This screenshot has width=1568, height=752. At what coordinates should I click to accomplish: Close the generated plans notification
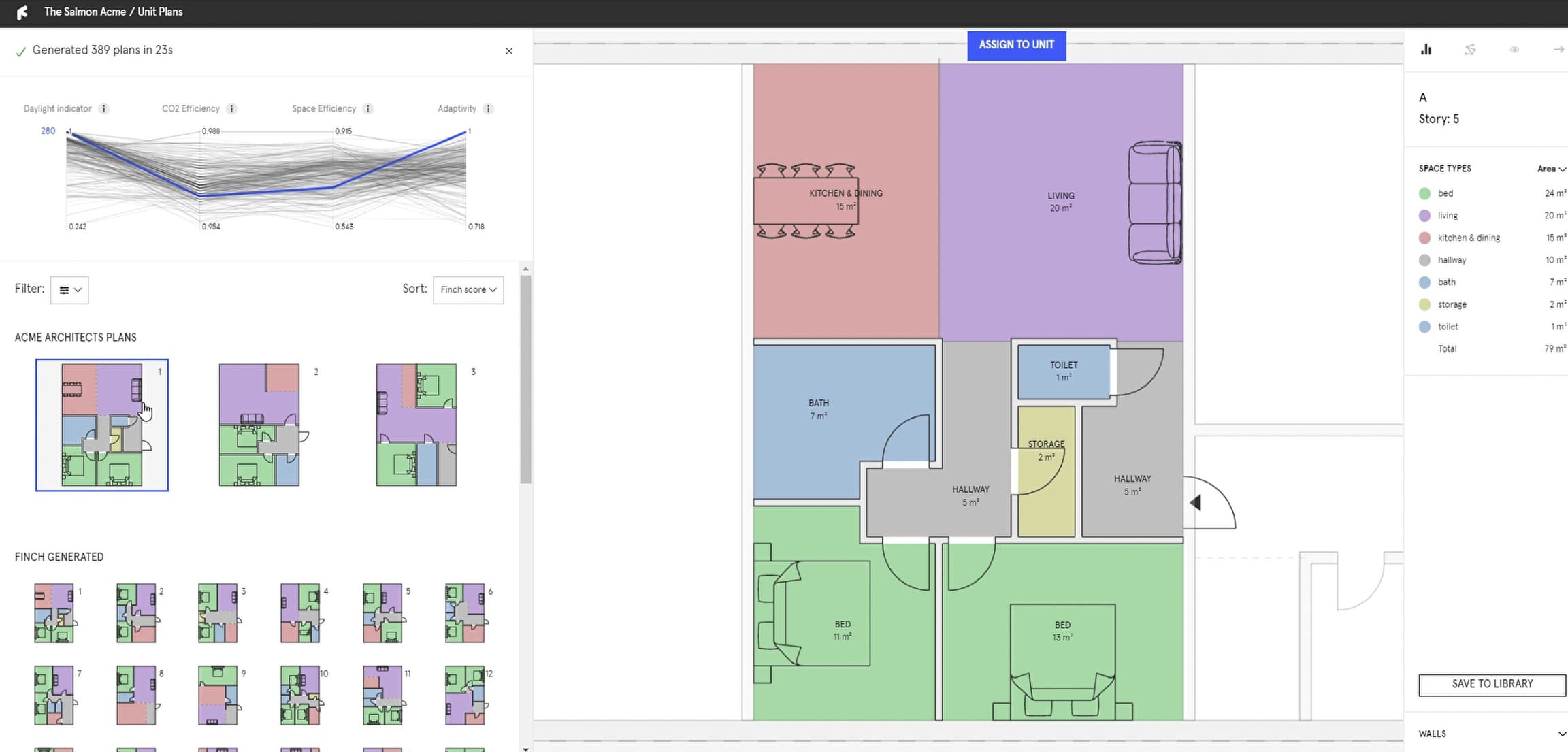(509, 51)
